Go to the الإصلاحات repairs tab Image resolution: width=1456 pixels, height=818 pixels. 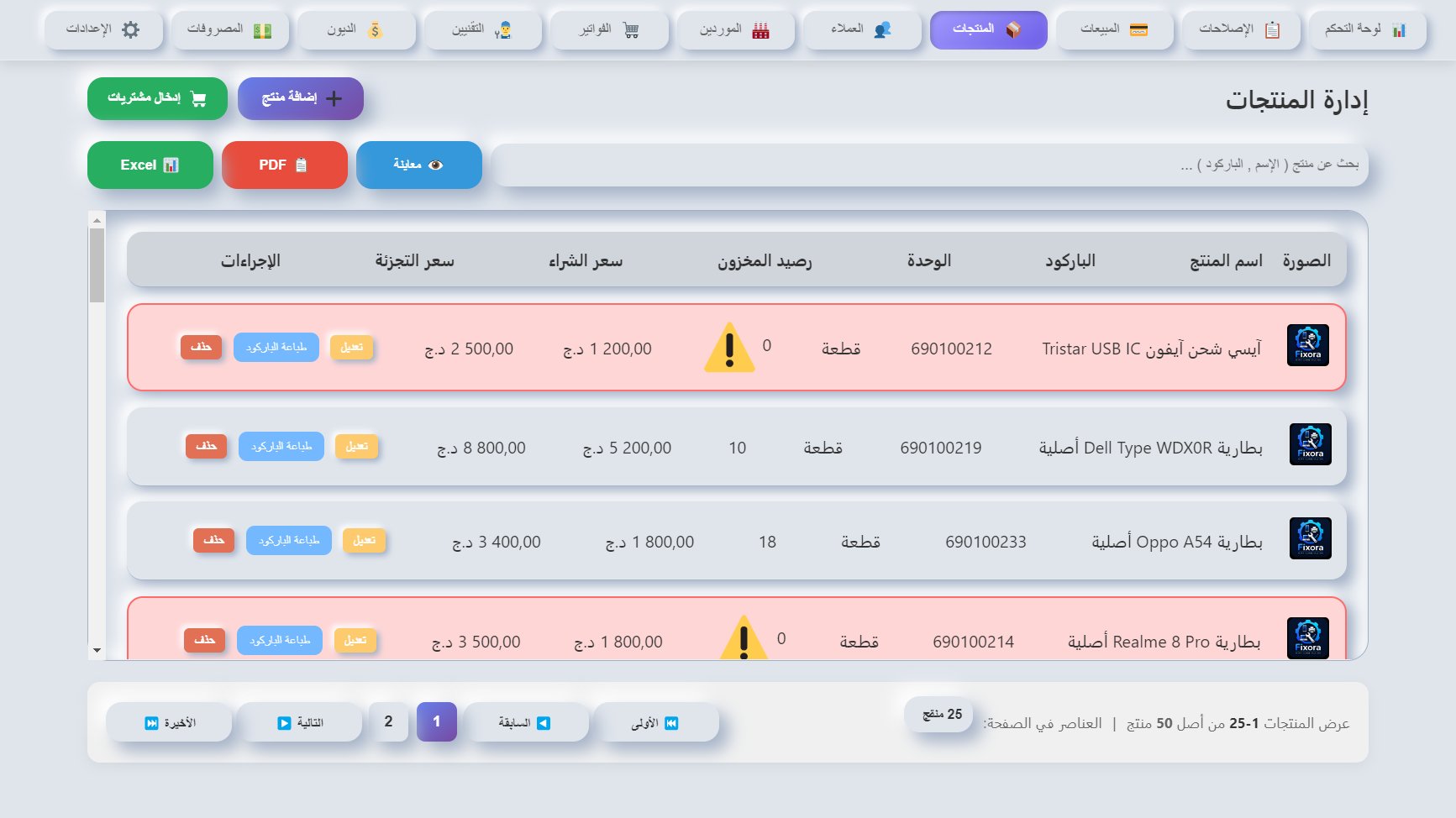click(1241, 30)
